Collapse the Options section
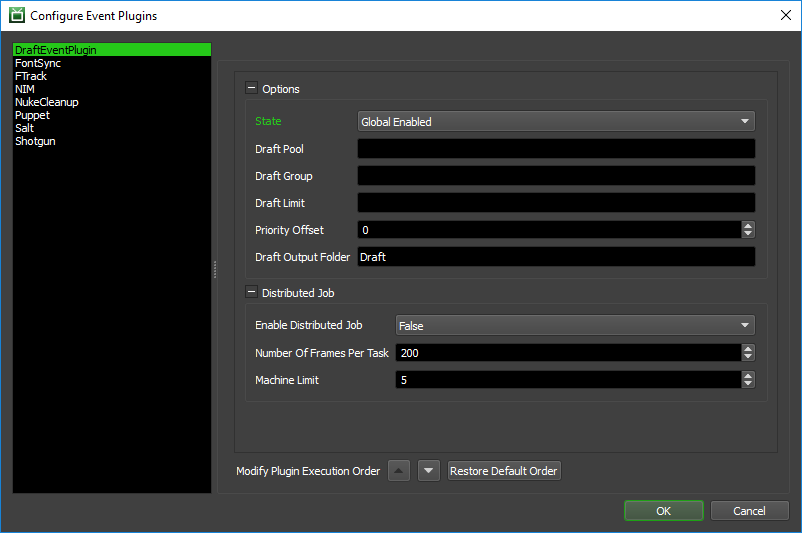 point(251,88)
